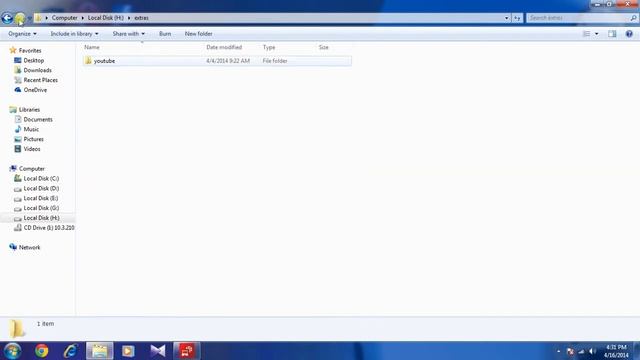Sort by Date modified column header
The image size is (640, 360).
[x=224, y=47]
